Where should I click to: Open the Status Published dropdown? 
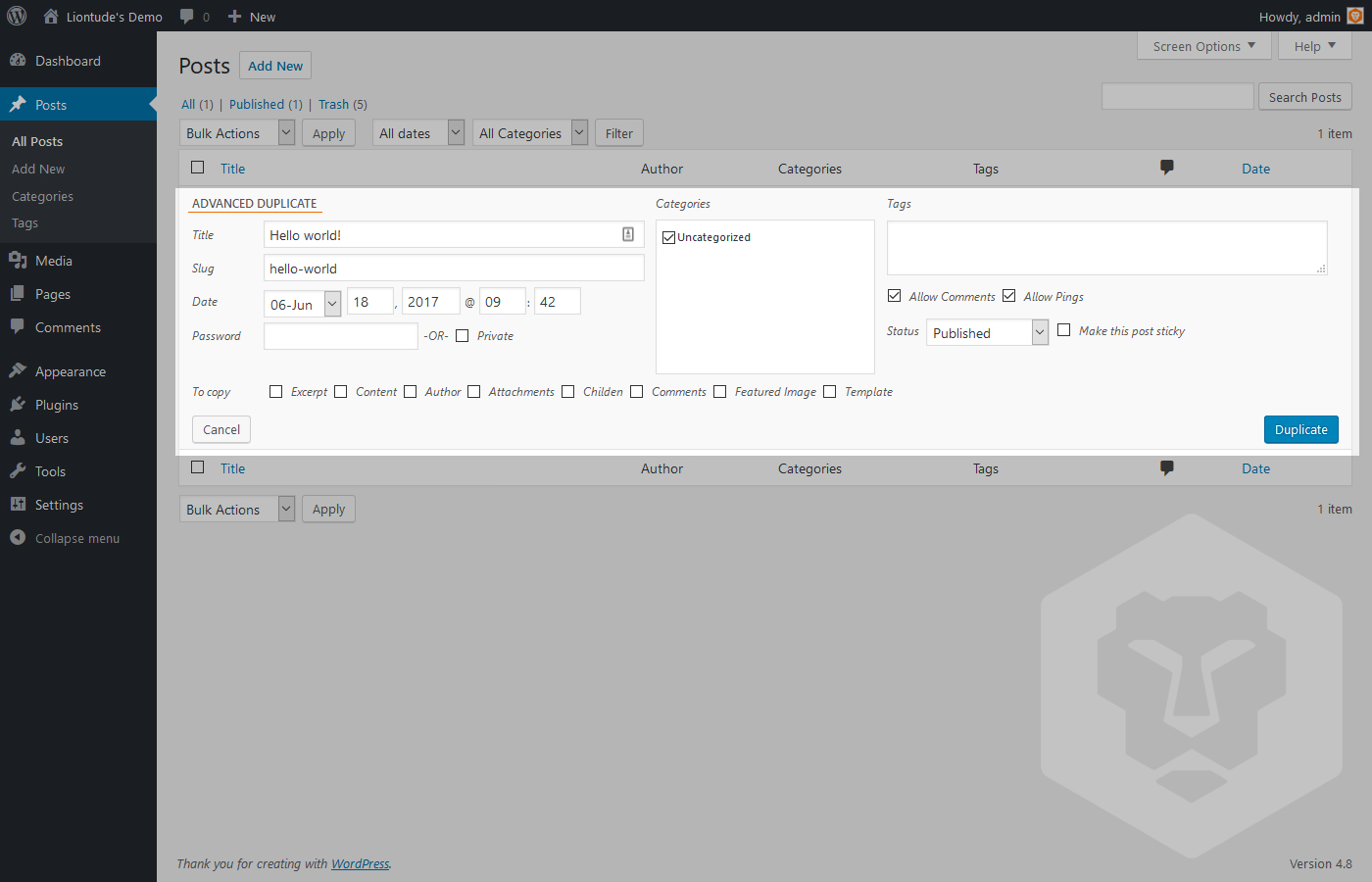988,333
